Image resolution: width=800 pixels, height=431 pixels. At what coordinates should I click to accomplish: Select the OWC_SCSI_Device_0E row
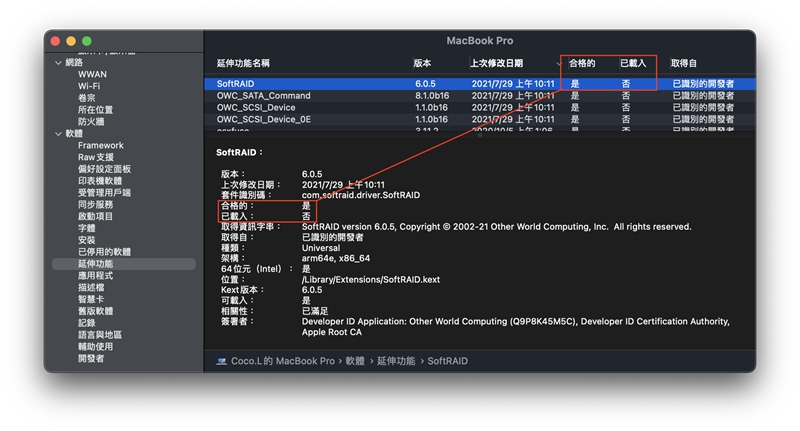pyautogui.click(x=480, y=119)
